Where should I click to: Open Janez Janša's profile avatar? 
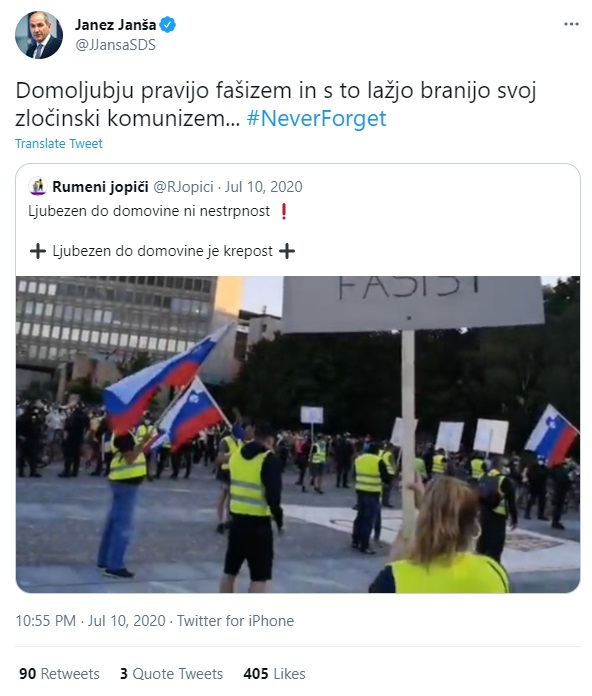click(x=39, y=35)
